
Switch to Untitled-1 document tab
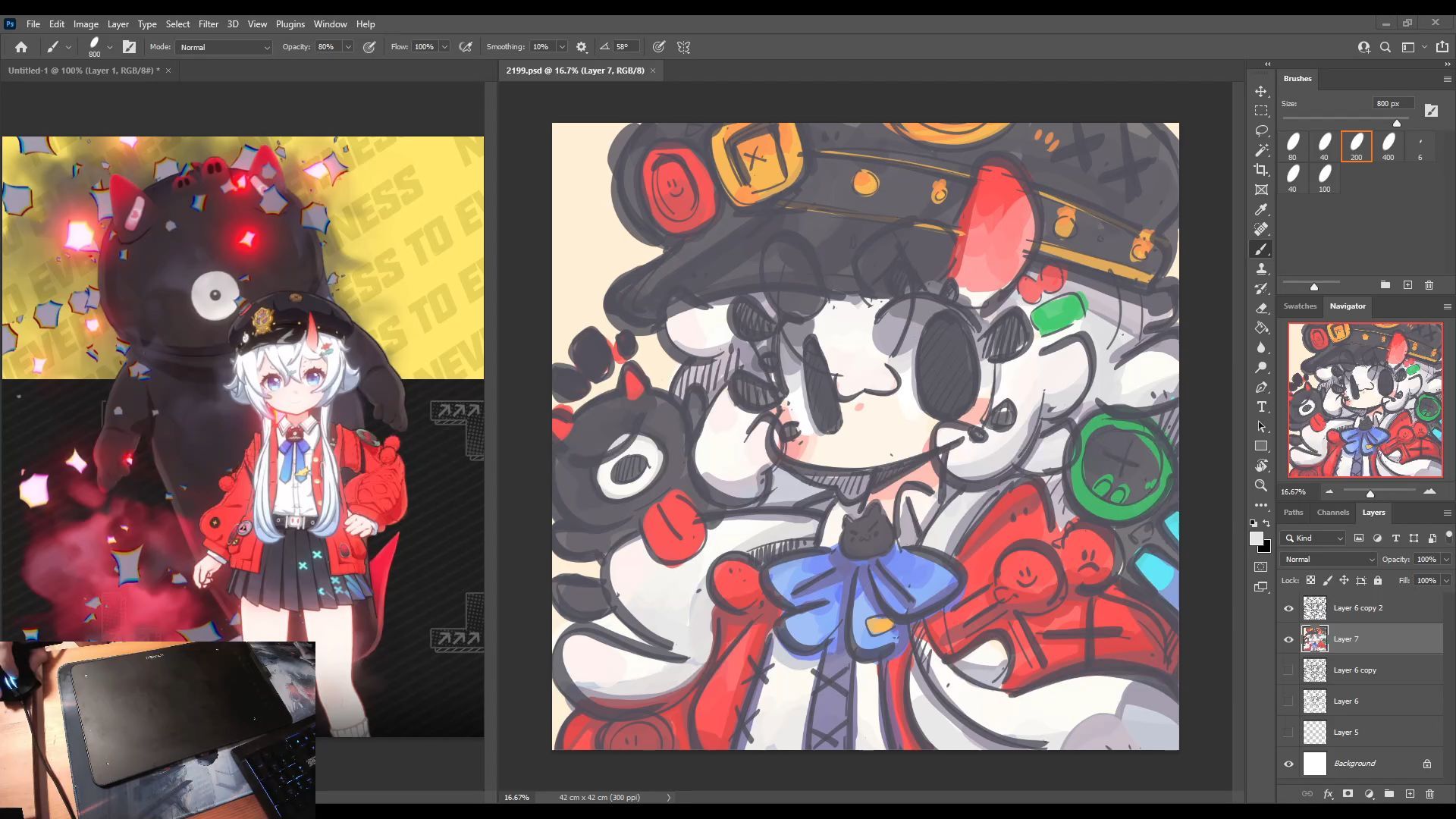pyautogui.click(x=83, y=71)
